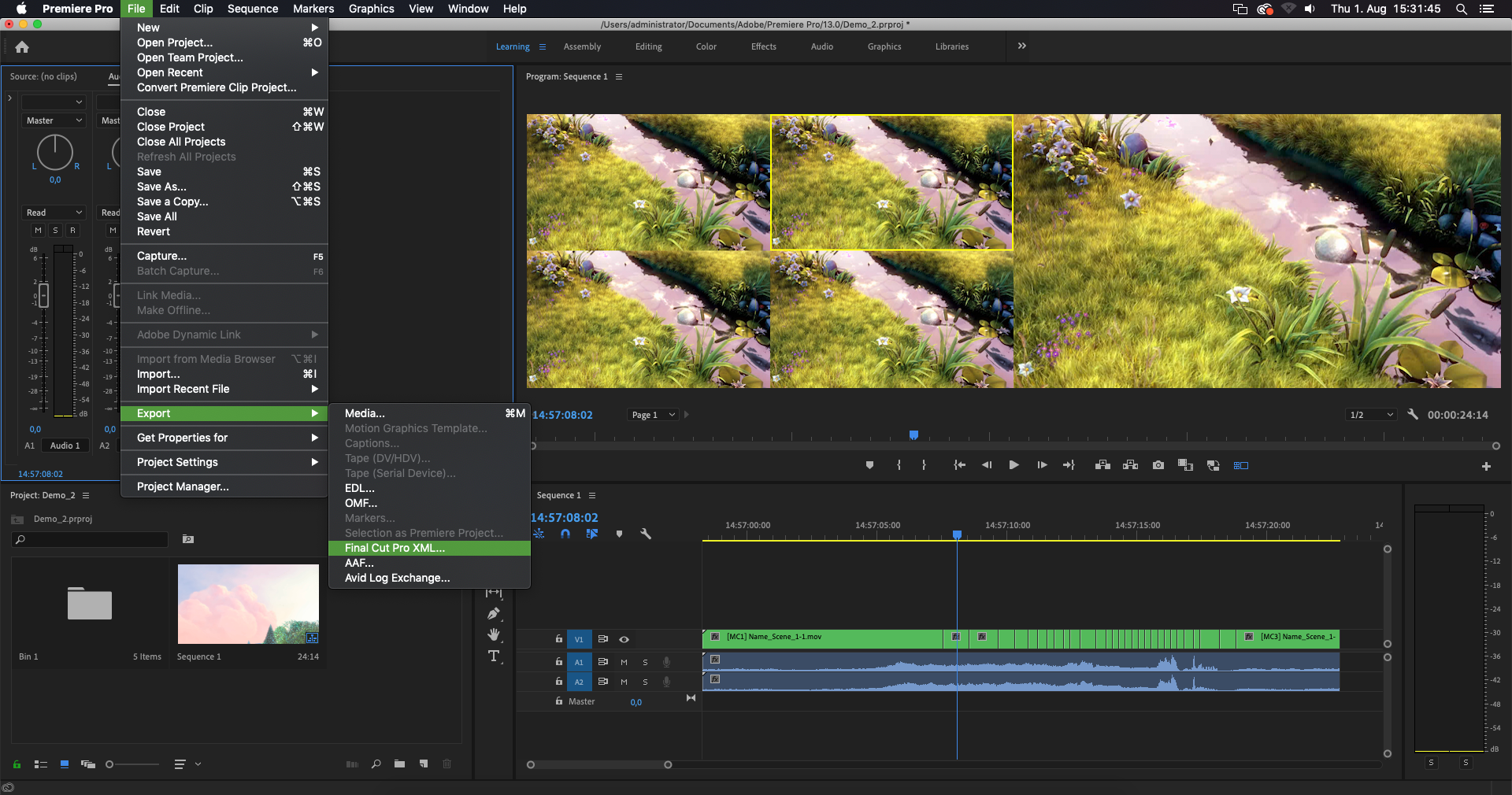Open Page 1 dropdown in Program monitor
Image resolution: width=1512 pixels, height=795 pixels.
click(654, 415)
